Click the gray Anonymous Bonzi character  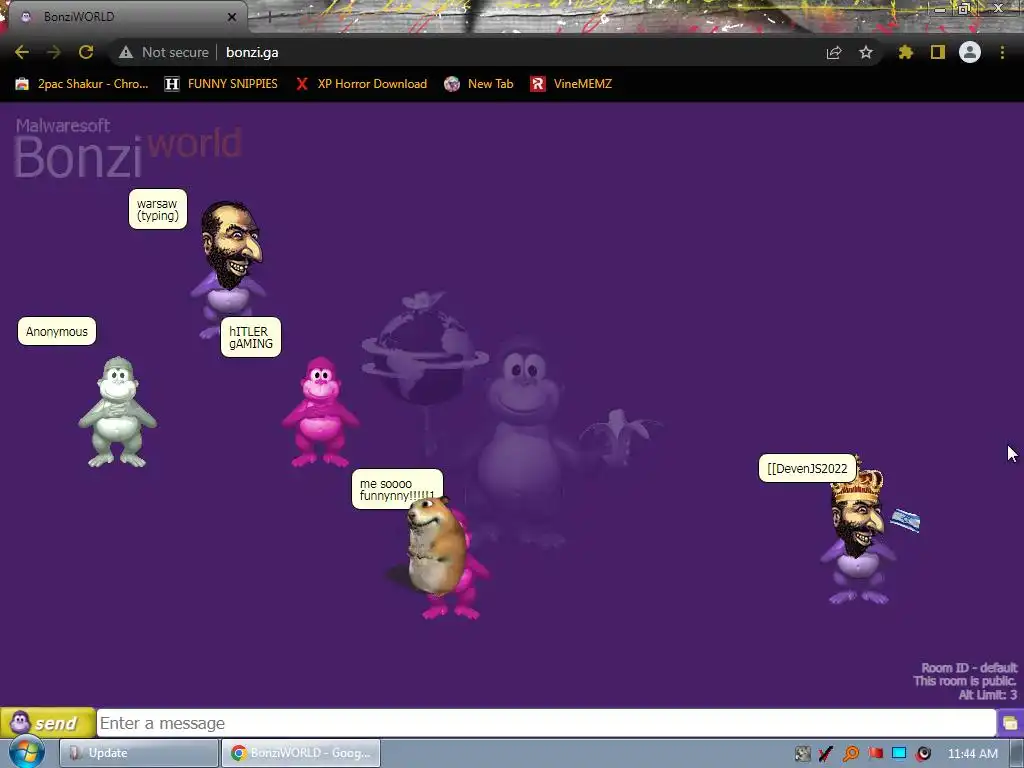[x=118, y=411]
